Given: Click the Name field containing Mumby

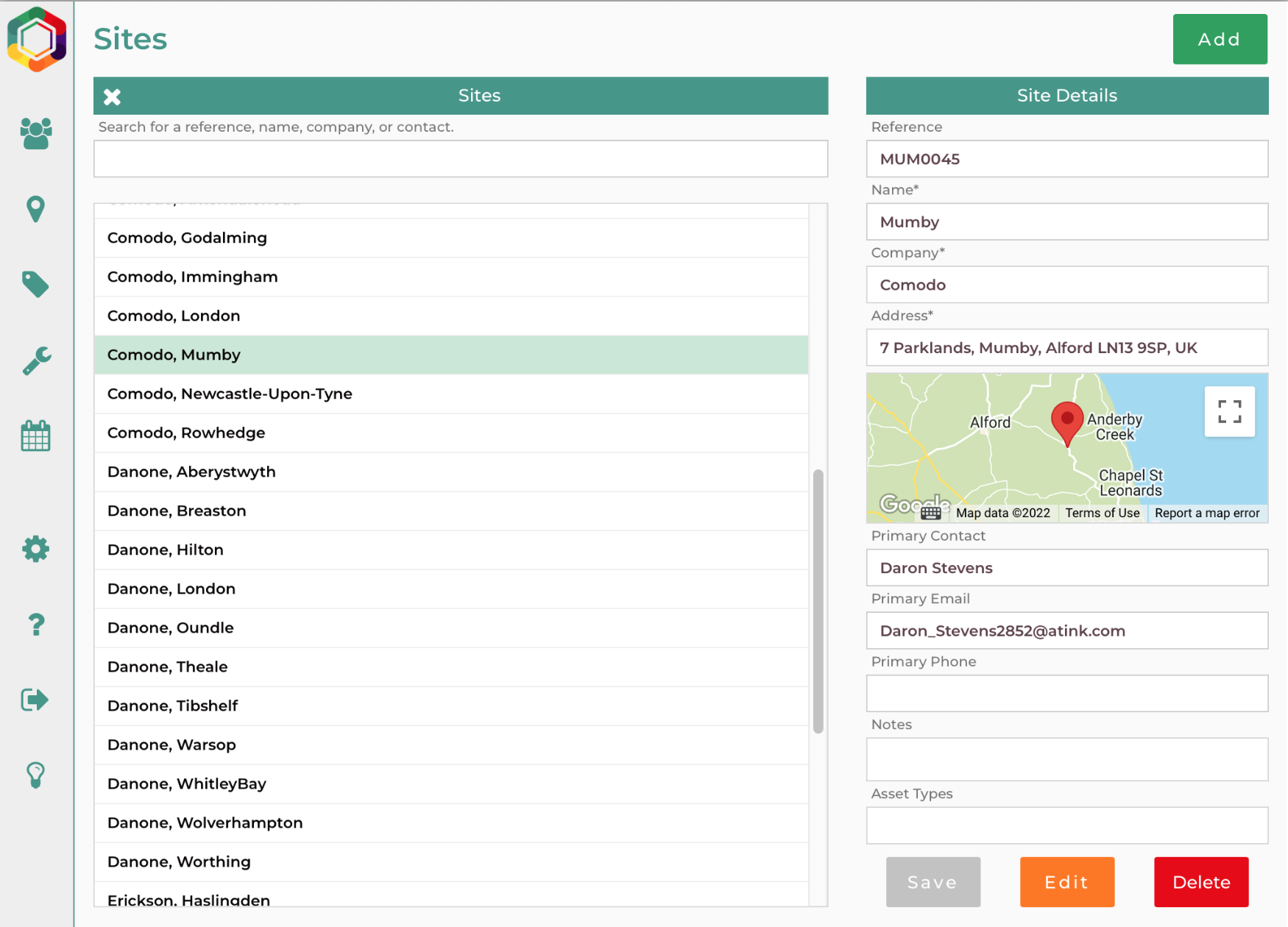Looking at the screenshot, I should click(x=1066, y=221).
